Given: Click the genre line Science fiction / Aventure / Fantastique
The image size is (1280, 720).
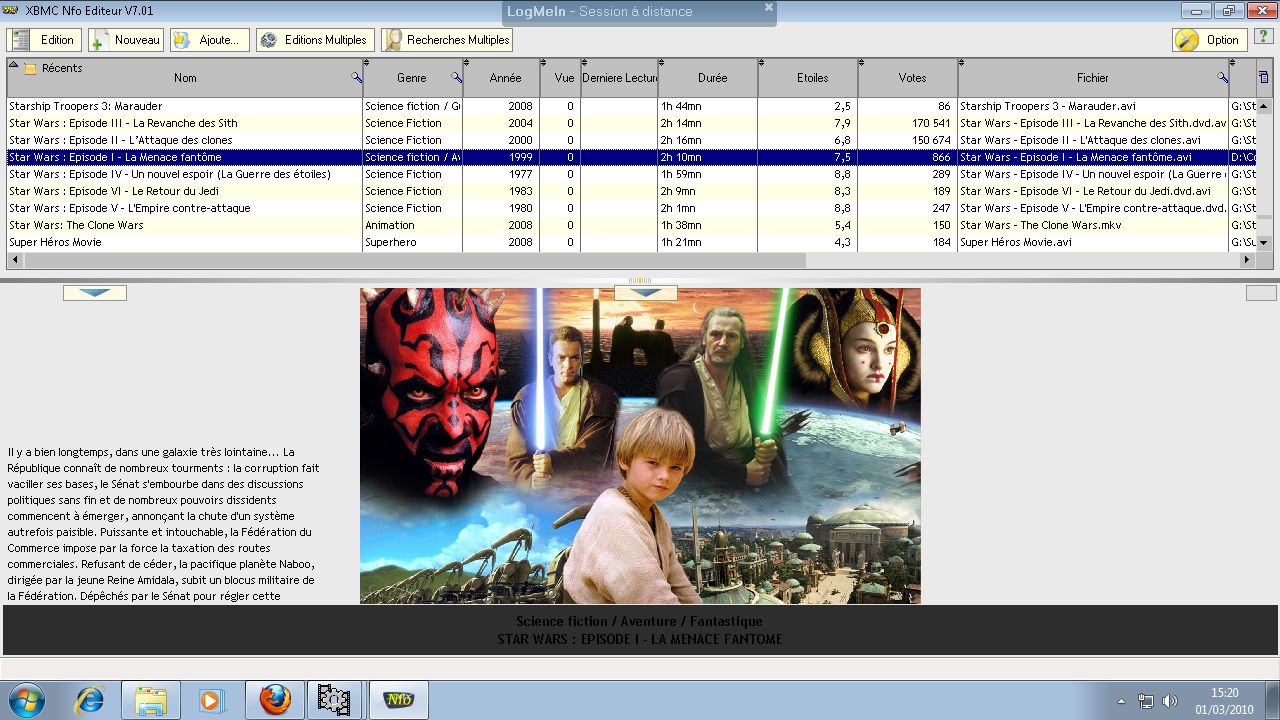Looking at the screenshot, I should click(x=639, y=622).
